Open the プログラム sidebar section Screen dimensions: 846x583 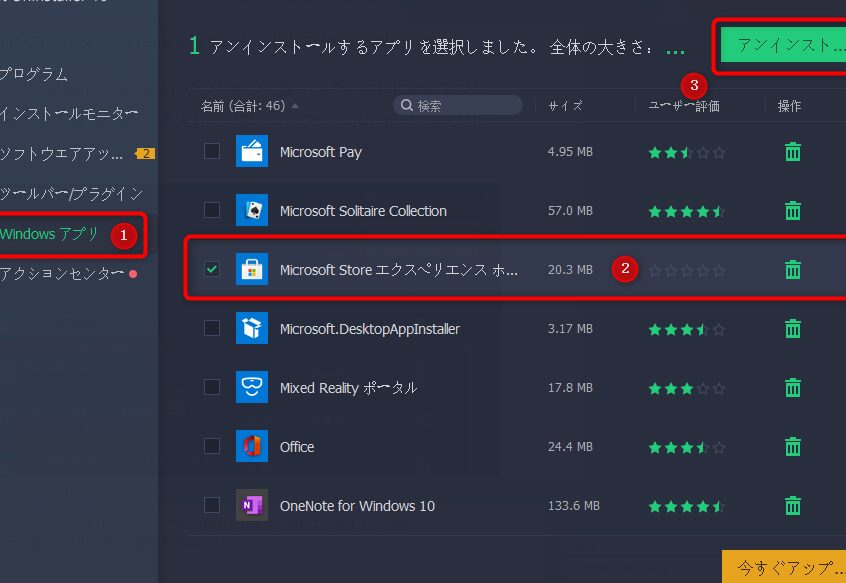(x=33, y=74)
